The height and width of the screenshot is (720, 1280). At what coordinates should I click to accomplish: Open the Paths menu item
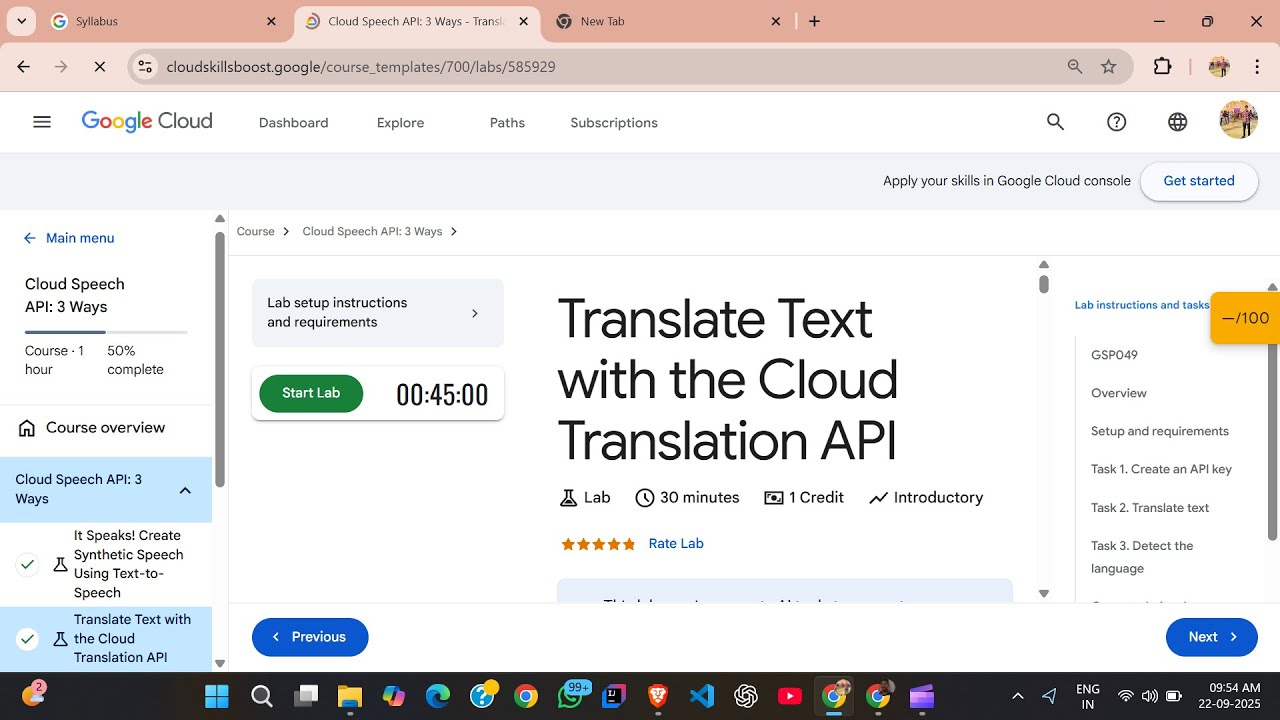(507, 123)
